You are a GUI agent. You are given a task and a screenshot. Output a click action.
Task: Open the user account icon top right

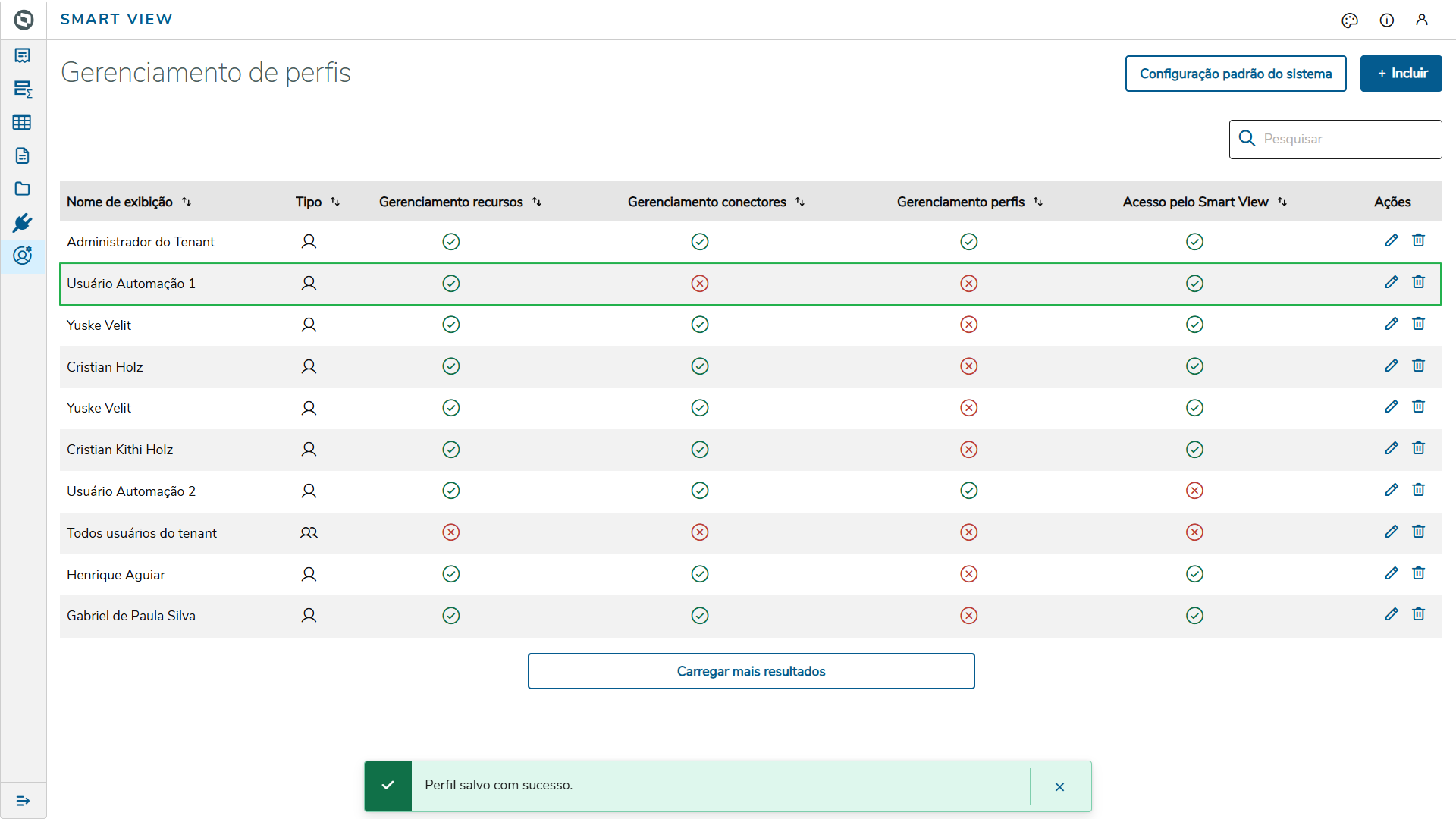(x=1423, y=20)
